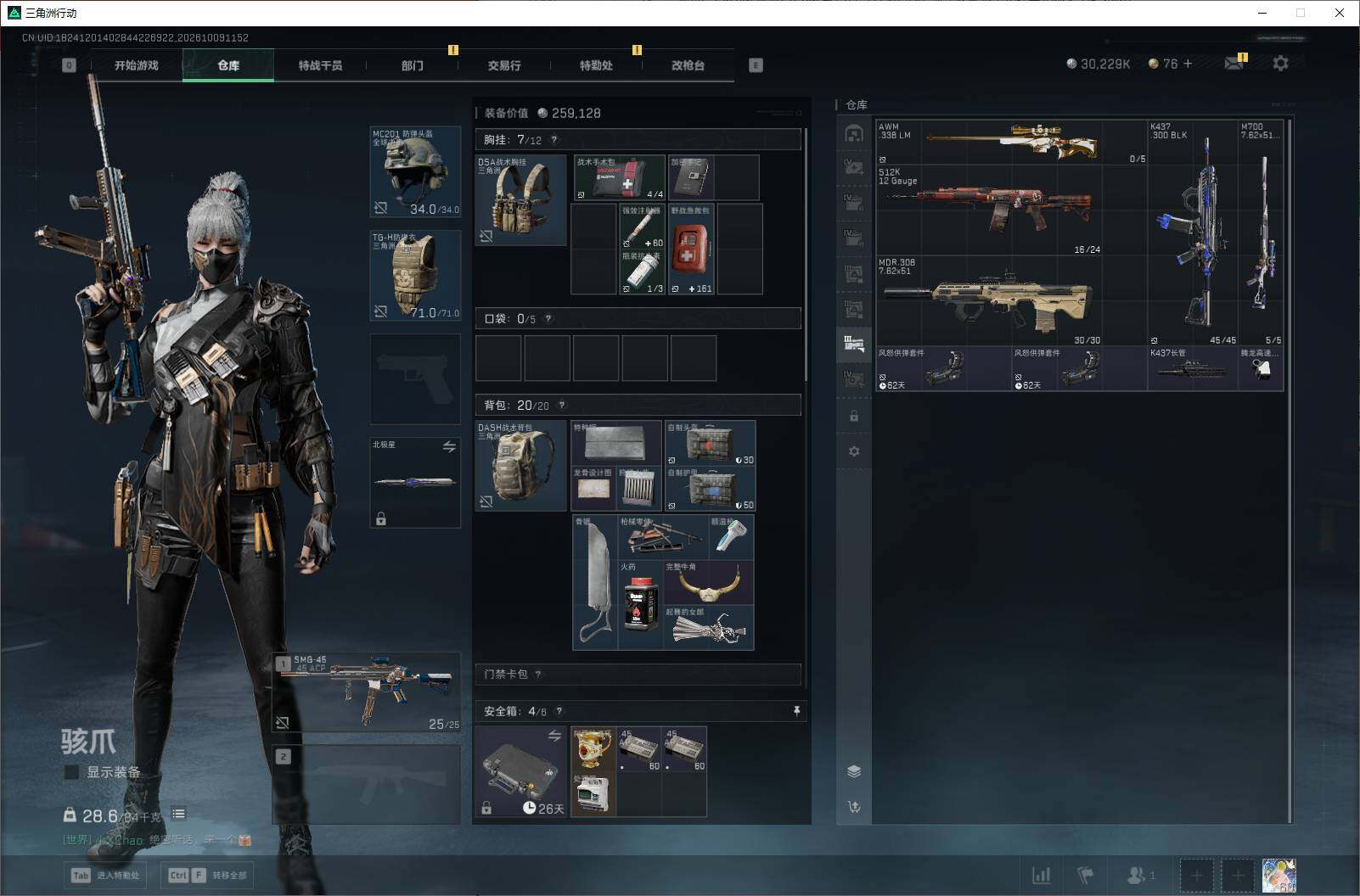The image size is (1360, 896).
Task: Expand the 门禁卡包 section
Action: pos(638,675)
